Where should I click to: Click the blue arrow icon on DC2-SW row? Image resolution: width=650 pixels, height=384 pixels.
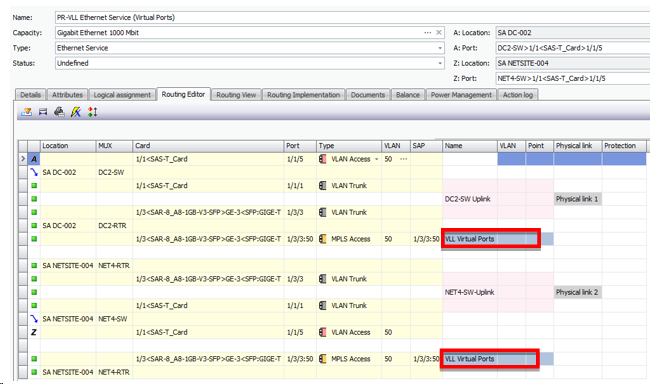coord(34,172)
